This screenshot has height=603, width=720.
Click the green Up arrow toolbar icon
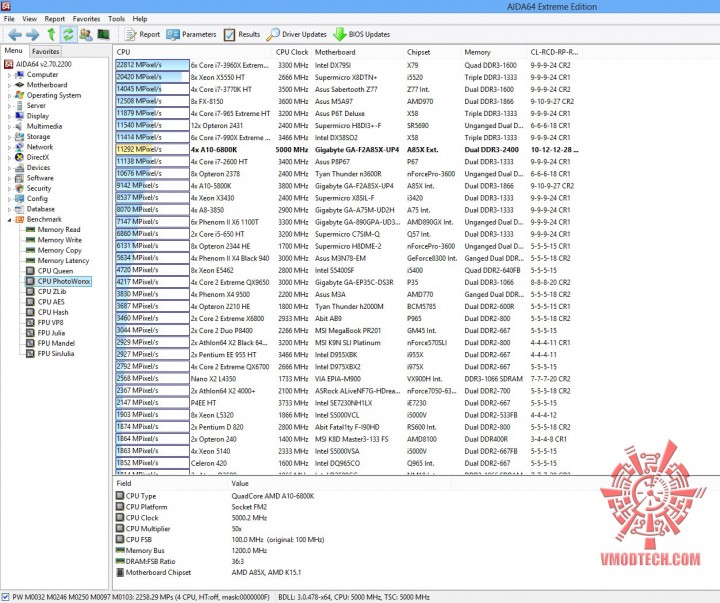point(51,34)
